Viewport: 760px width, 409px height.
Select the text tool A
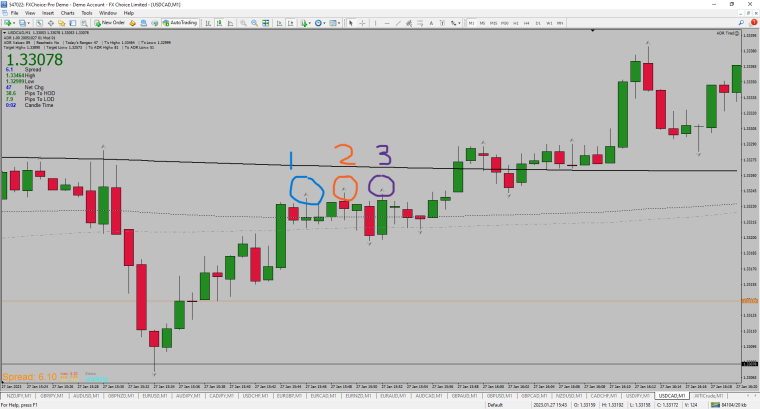pos(431,23)
